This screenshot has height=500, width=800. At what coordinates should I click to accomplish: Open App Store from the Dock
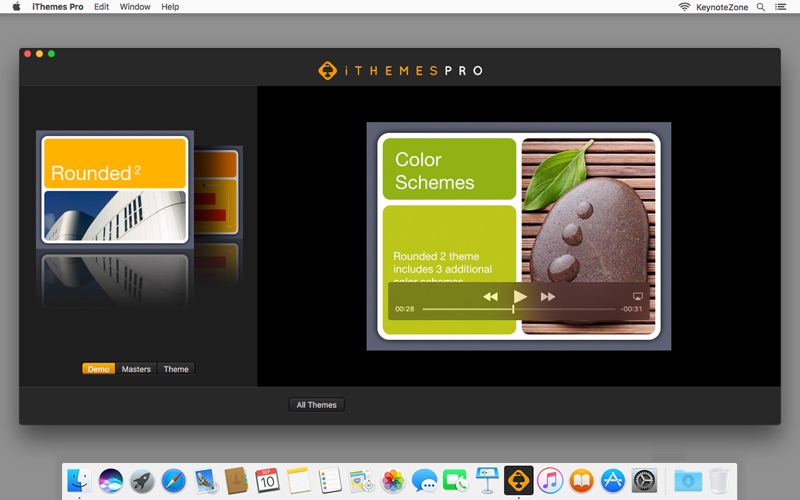[x=613, y=480]
